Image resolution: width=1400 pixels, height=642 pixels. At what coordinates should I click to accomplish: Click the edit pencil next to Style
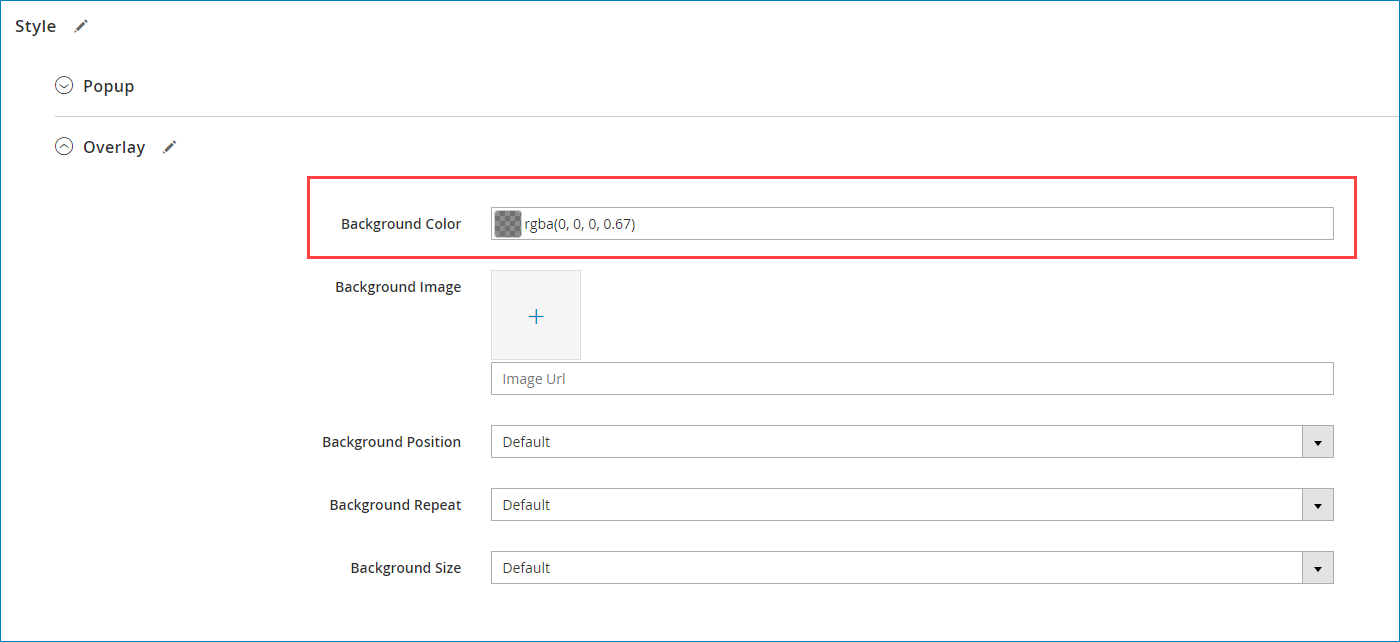(x=80, y=26)
